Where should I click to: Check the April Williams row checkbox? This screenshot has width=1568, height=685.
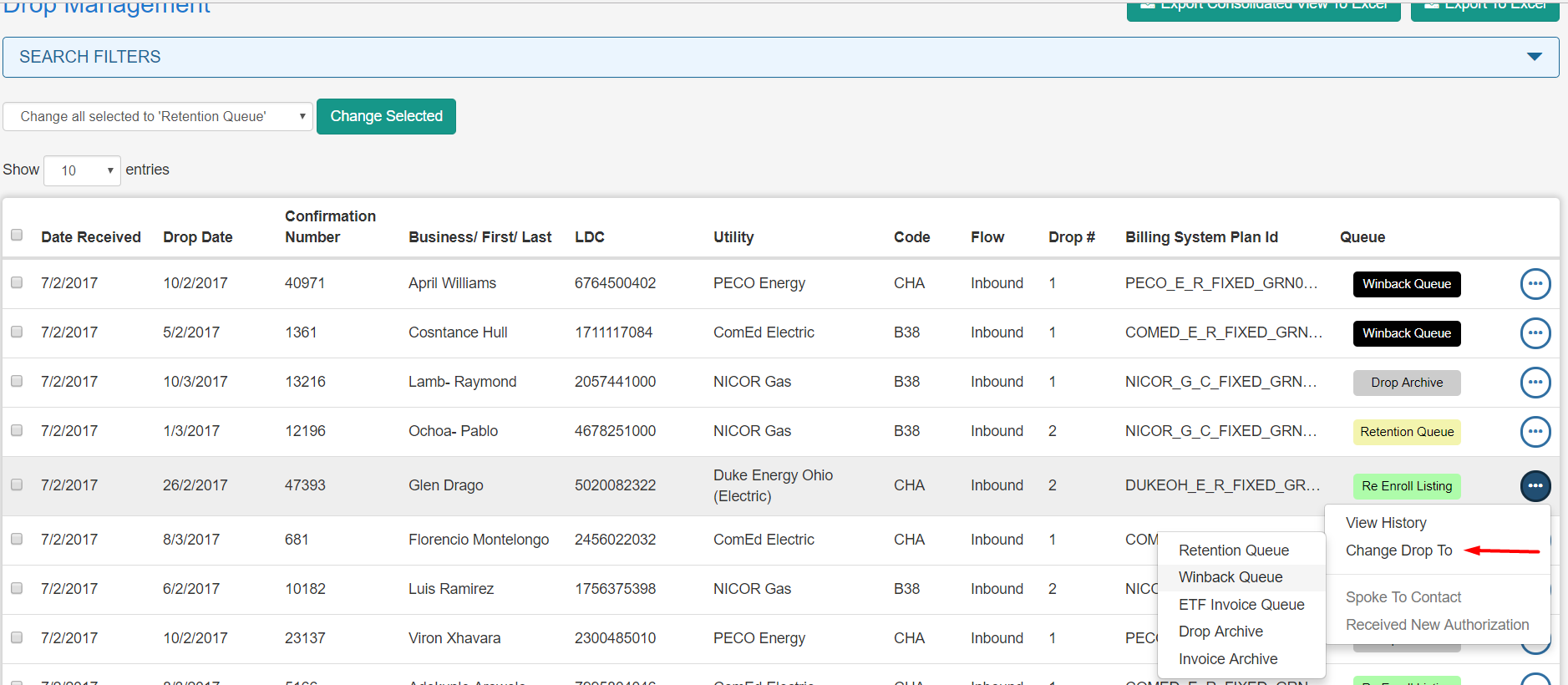pyautogui.click(x=17, y=282)
